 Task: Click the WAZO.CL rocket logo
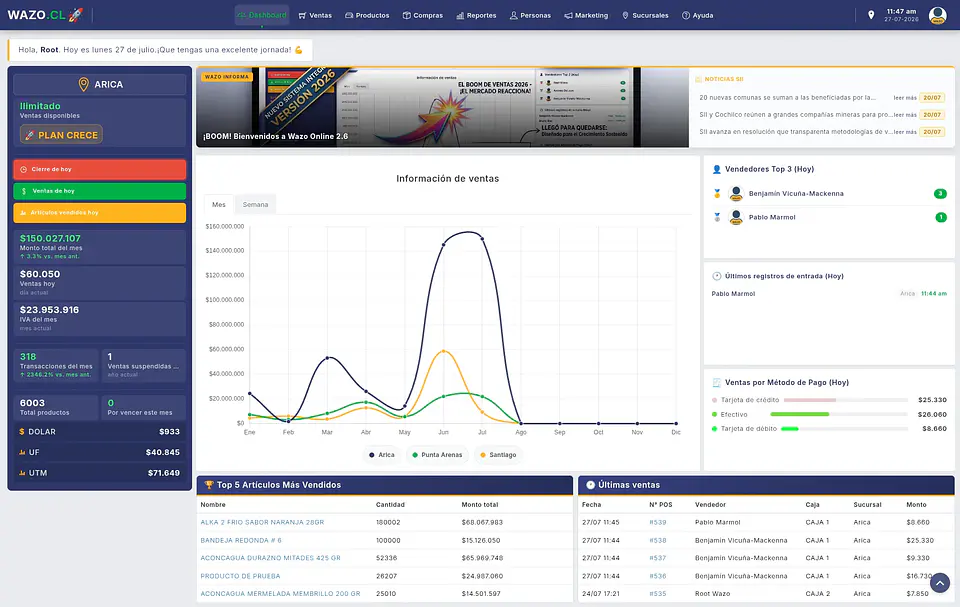pos(45,15)
